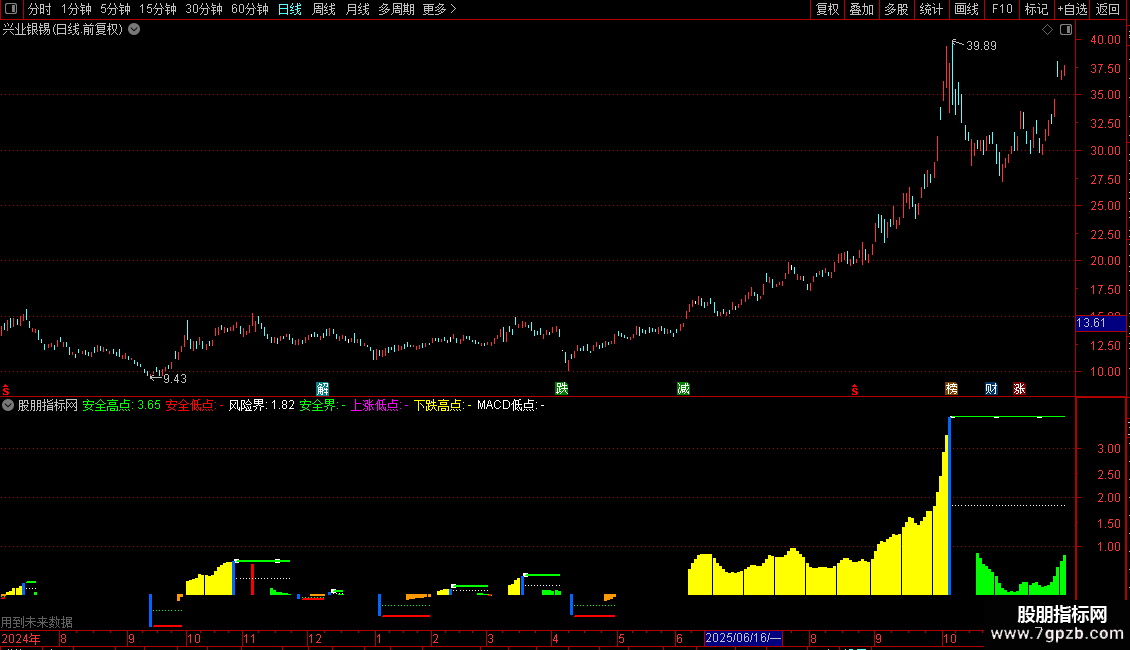Click the 40.00 price axis label
The height and width of the screenshot is (650, 1130).
pos(1105,40)
